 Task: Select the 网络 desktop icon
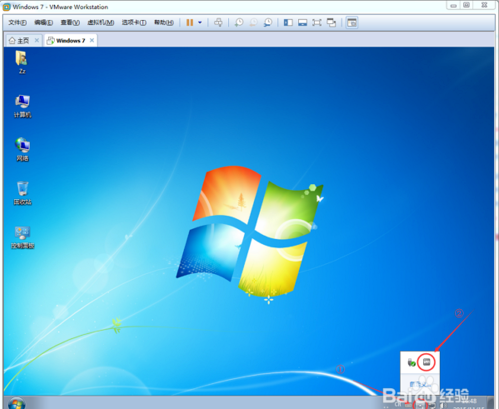click(x=22, y=150)
